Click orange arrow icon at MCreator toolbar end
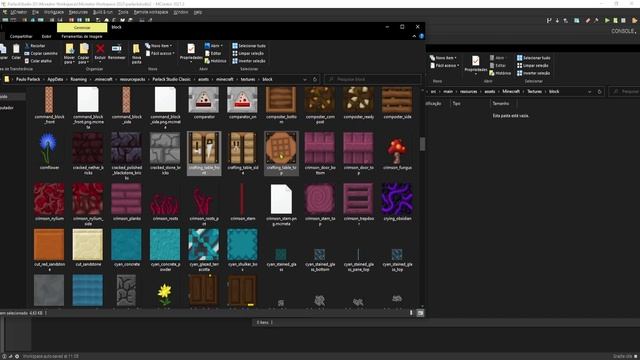The width and height of the screenshot is (640, 360). (x=635, y=20)
